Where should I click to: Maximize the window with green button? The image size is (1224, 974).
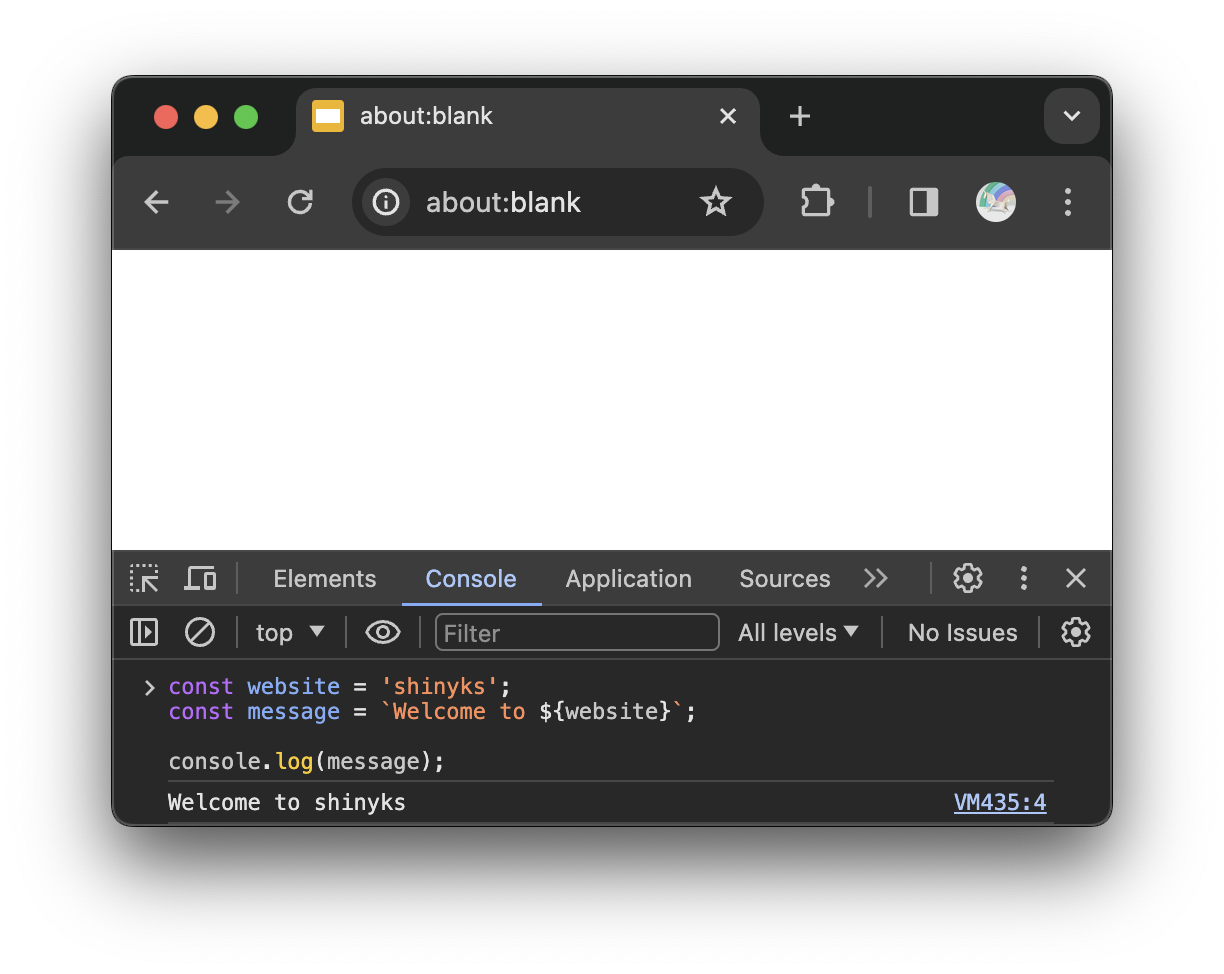coord(246,117)
